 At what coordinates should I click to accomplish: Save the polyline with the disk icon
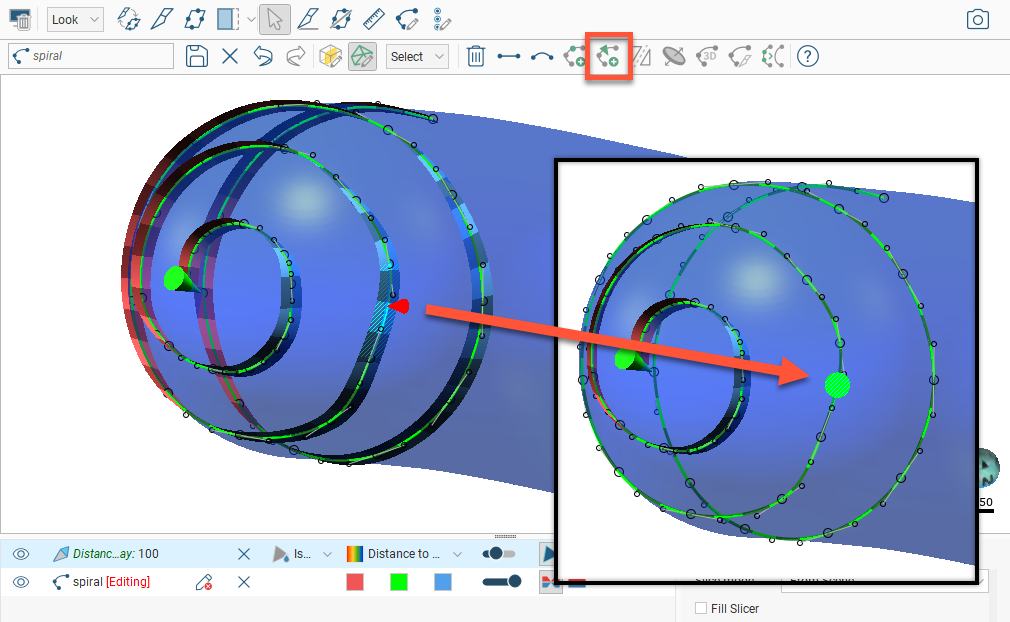click(x=197, y=57)
